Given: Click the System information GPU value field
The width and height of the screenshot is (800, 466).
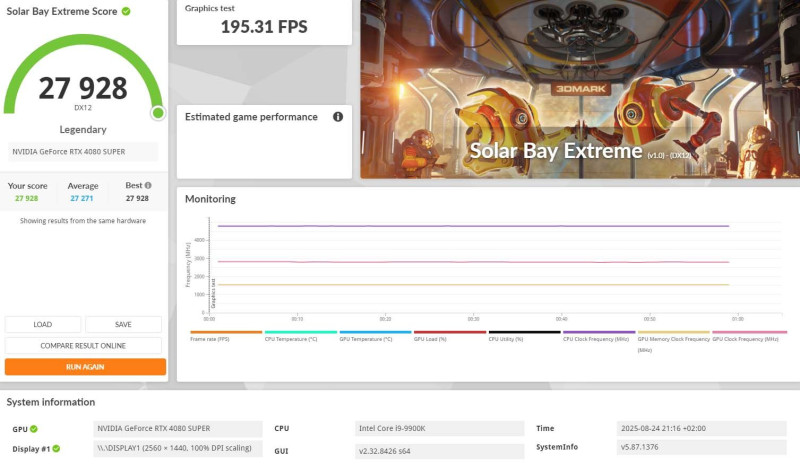Looking at the screenshot, I should click(x=178, y=428).
